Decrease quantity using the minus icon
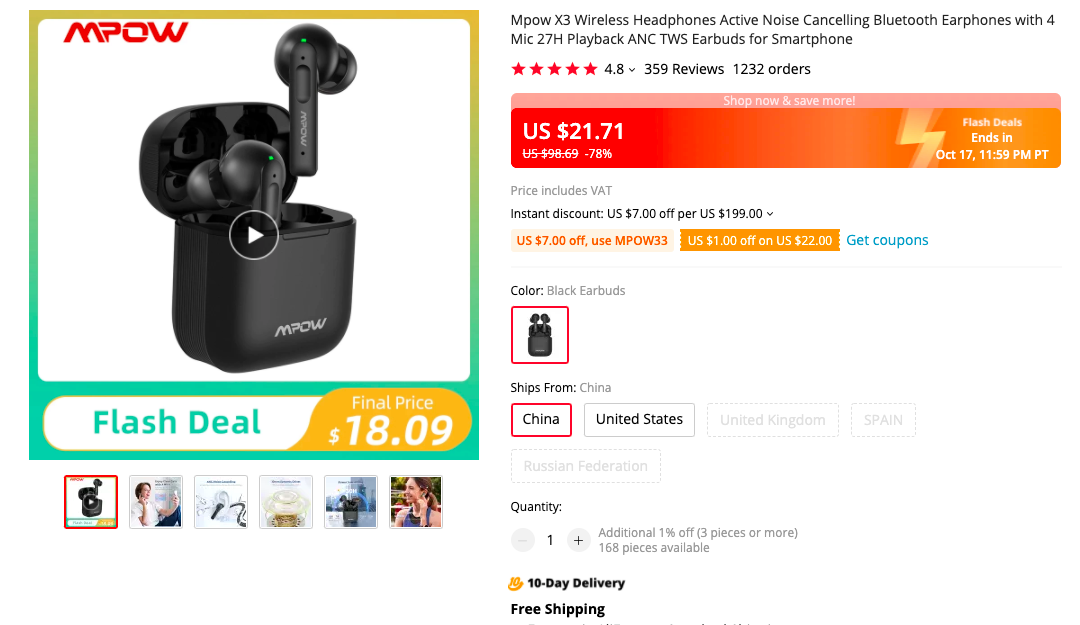 point(522,540)
